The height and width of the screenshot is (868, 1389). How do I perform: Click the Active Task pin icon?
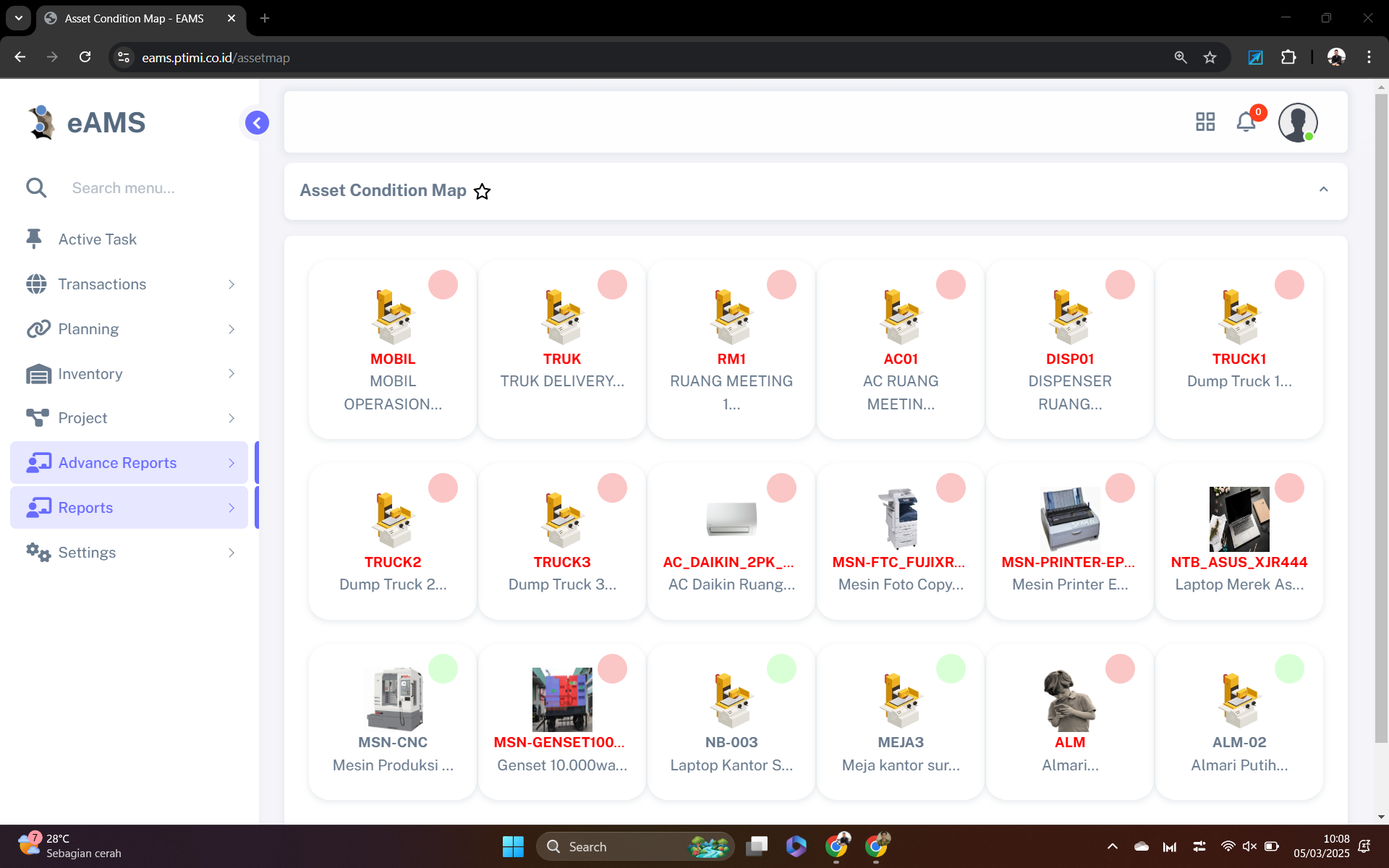pyautogui.click(x=34, y=239)
